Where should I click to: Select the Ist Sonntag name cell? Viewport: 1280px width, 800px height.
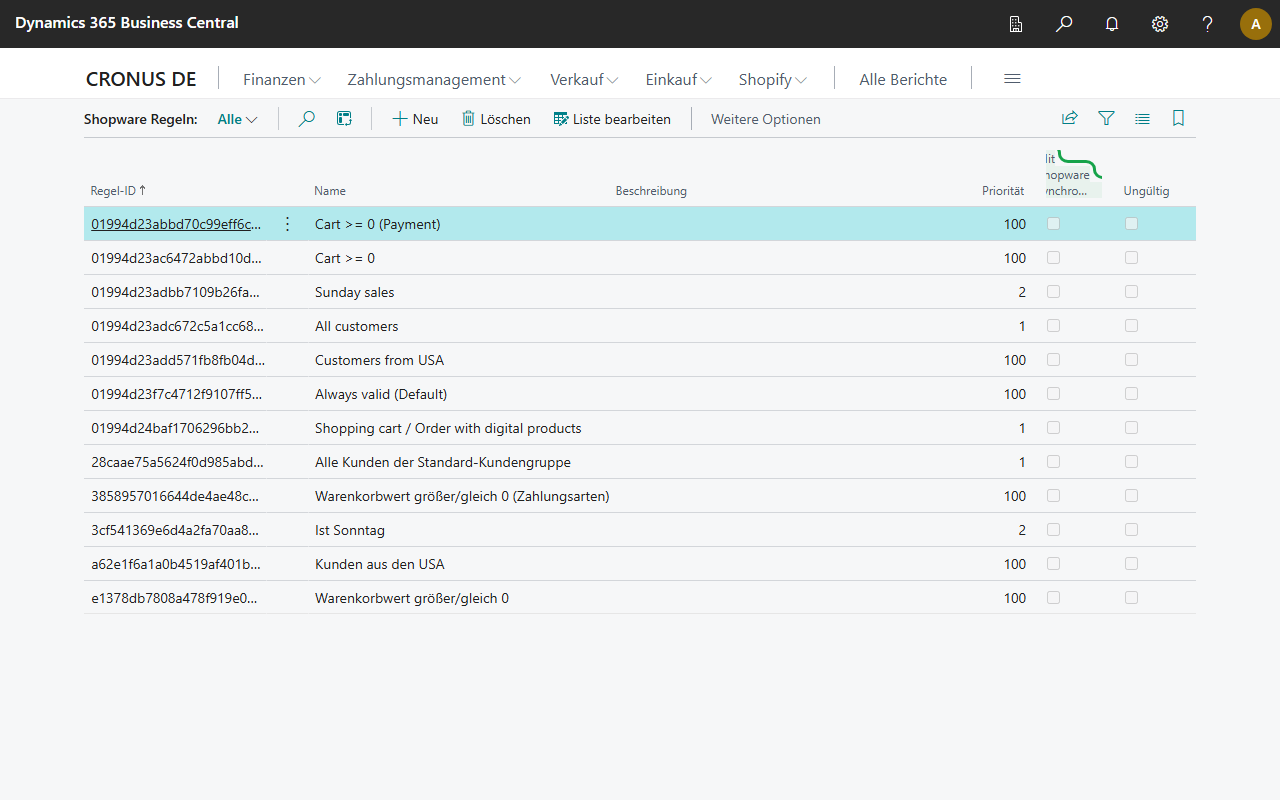point(350,530)
